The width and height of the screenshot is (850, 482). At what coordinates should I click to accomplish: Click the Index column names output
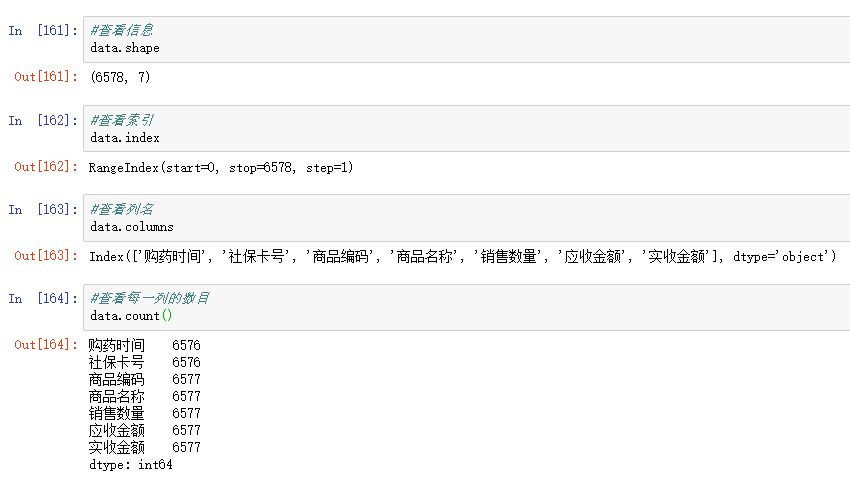click(463, 256)
